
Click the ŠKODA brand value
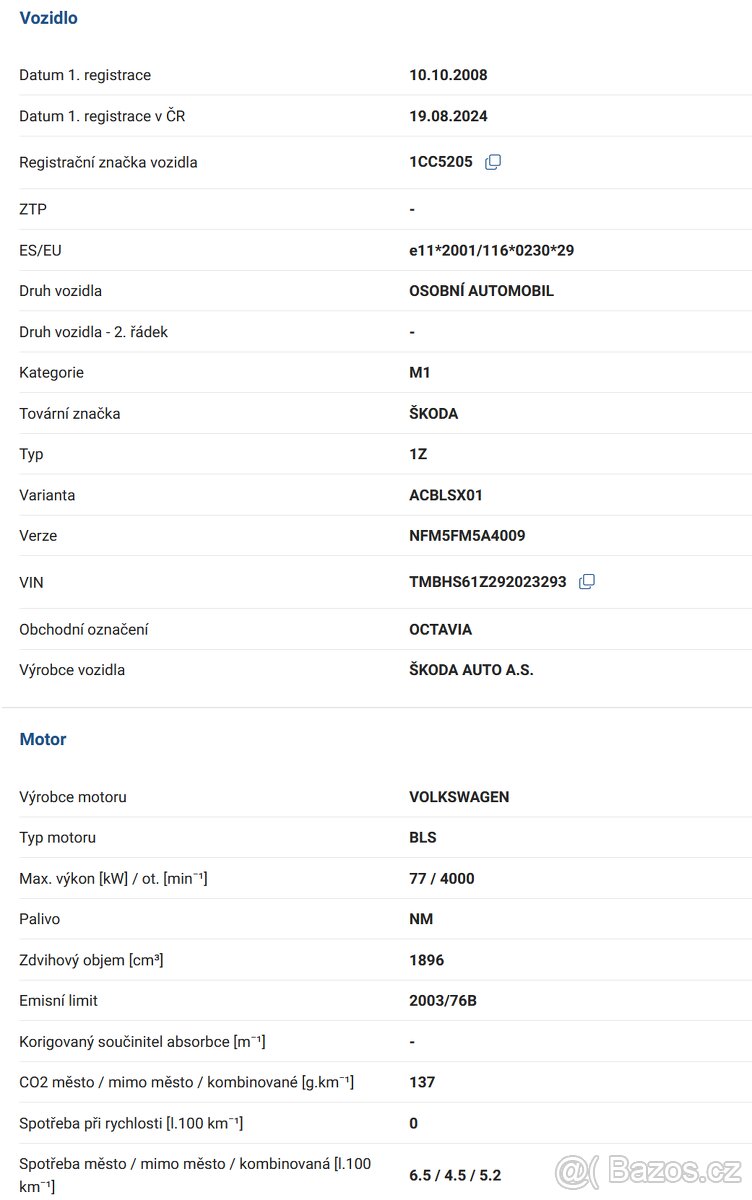tap(433, 413)
